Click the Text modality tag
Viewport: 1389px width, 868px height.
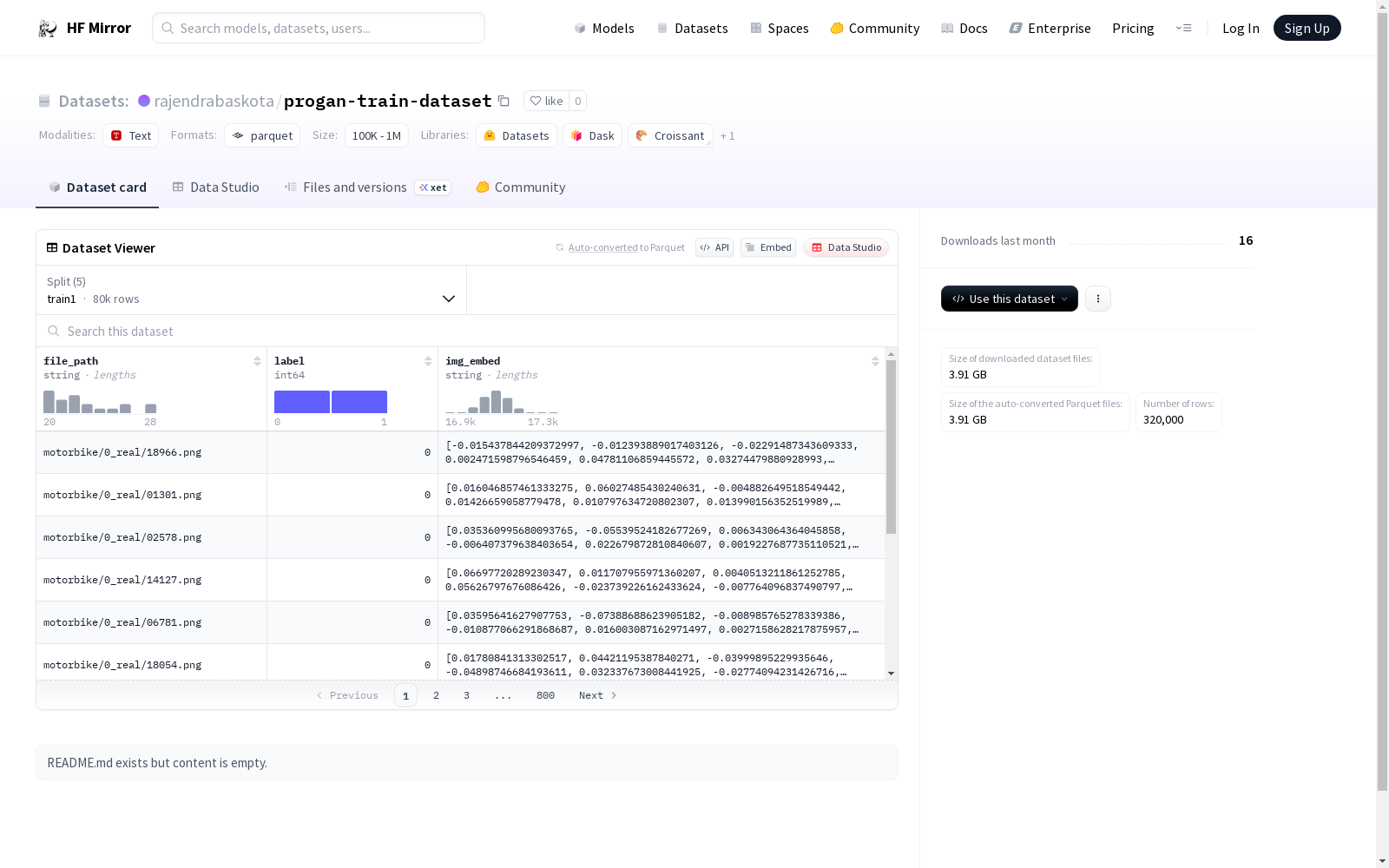pyautogui.click(x=131, y=135)
